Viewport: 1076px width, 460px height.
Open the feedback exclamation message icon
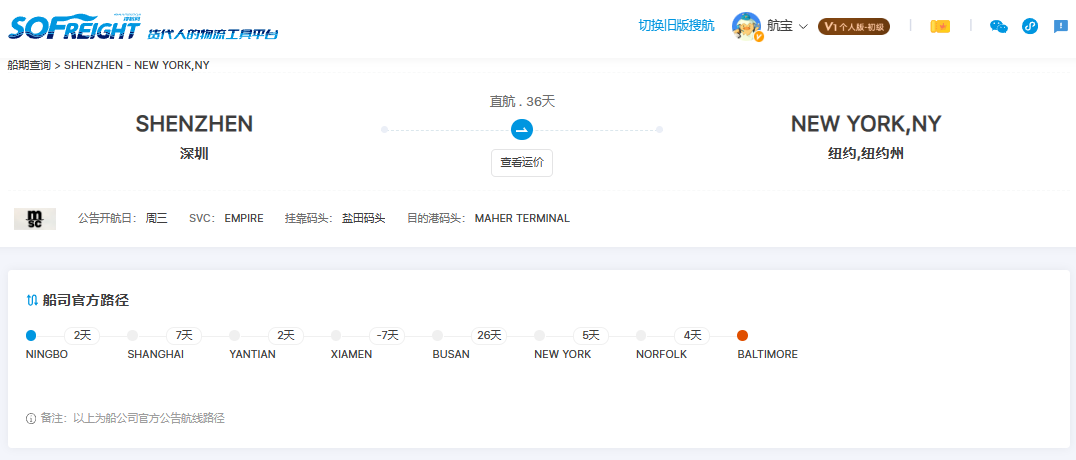[1061, 26]
